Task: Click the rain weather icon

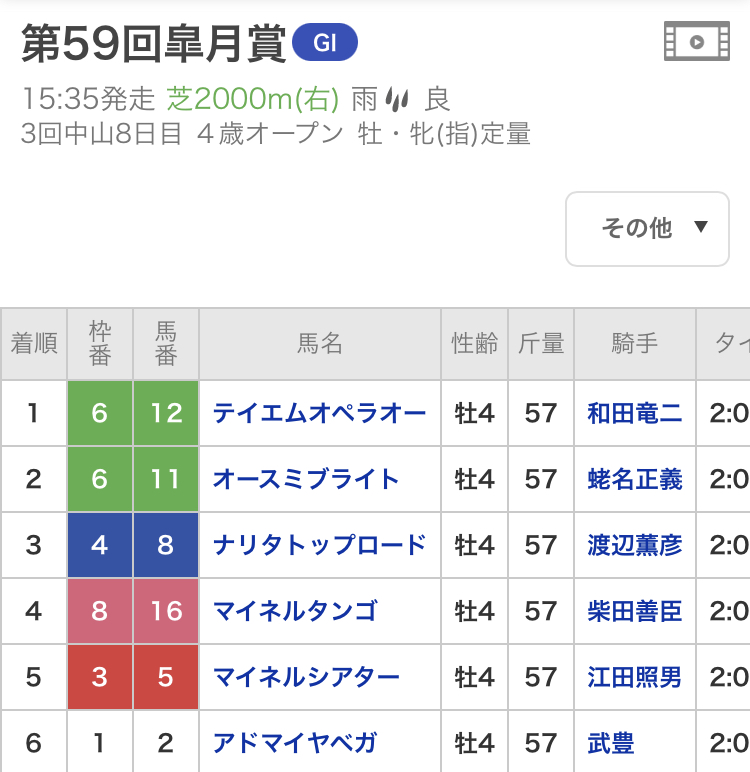Action: point(399,99)
